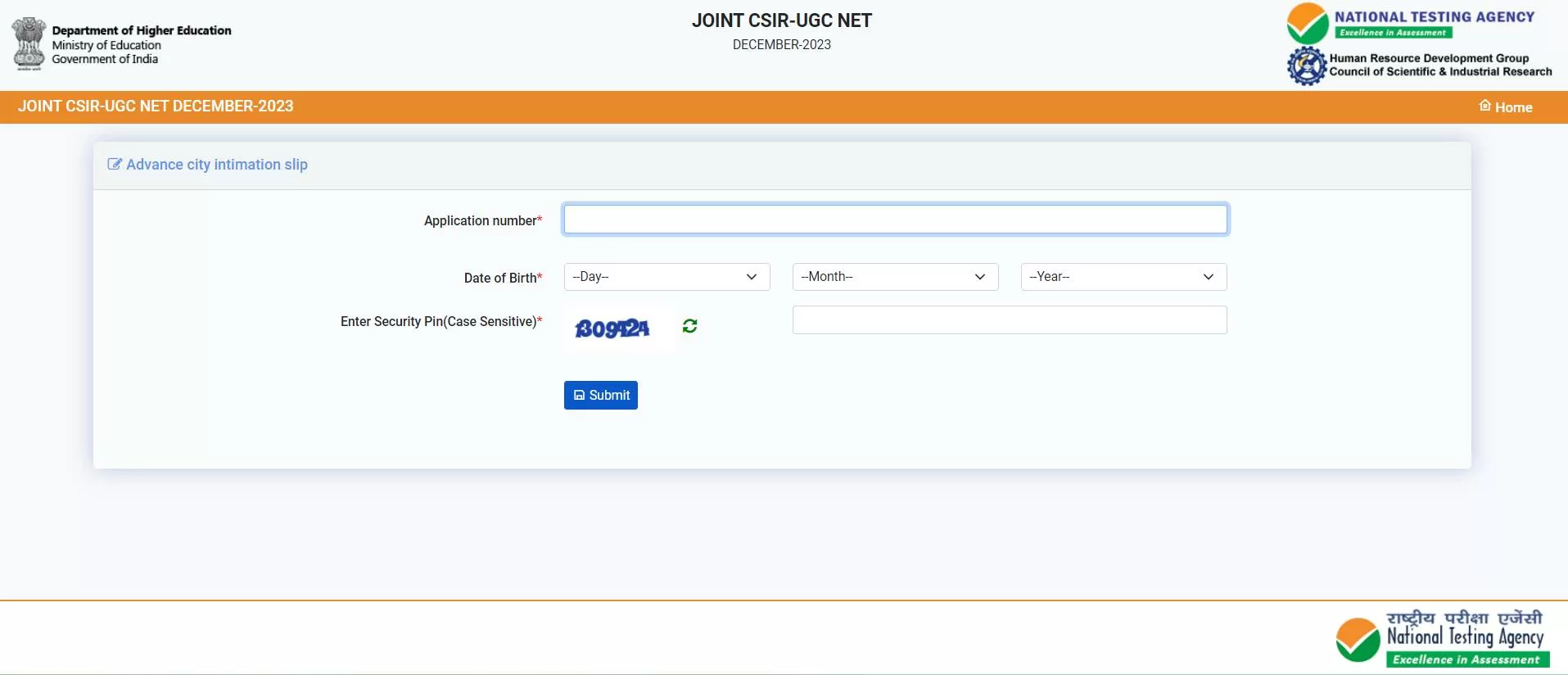The height and width of the screenshot is (675, 1568).
Task: Click the Emblem of India logo
Action: (29, 43)
